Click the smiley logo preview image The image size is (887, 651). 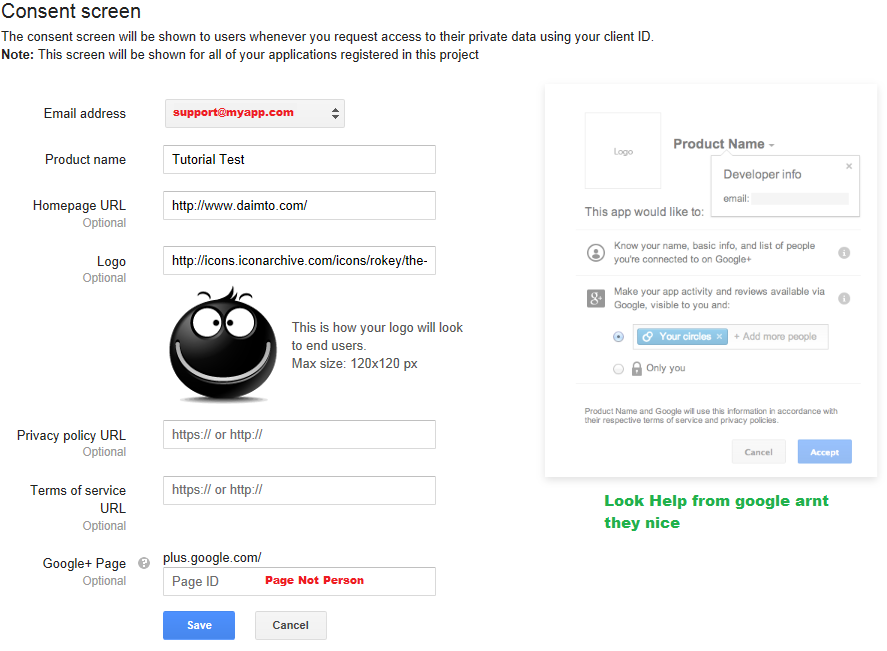[223, 344]
